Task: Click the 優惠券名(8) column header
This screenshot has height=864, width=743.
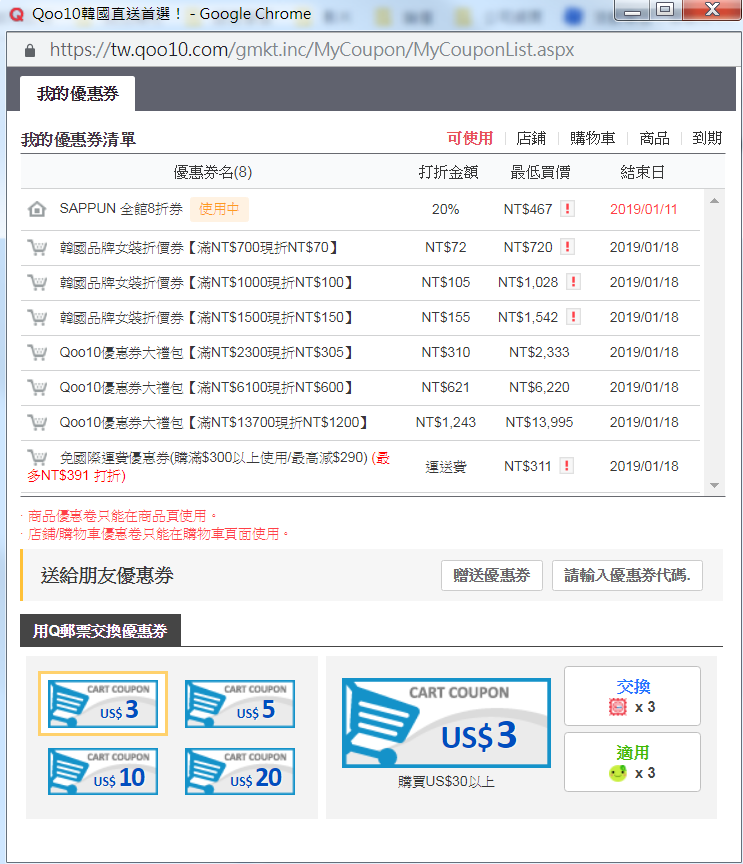Action: point(213,172)
